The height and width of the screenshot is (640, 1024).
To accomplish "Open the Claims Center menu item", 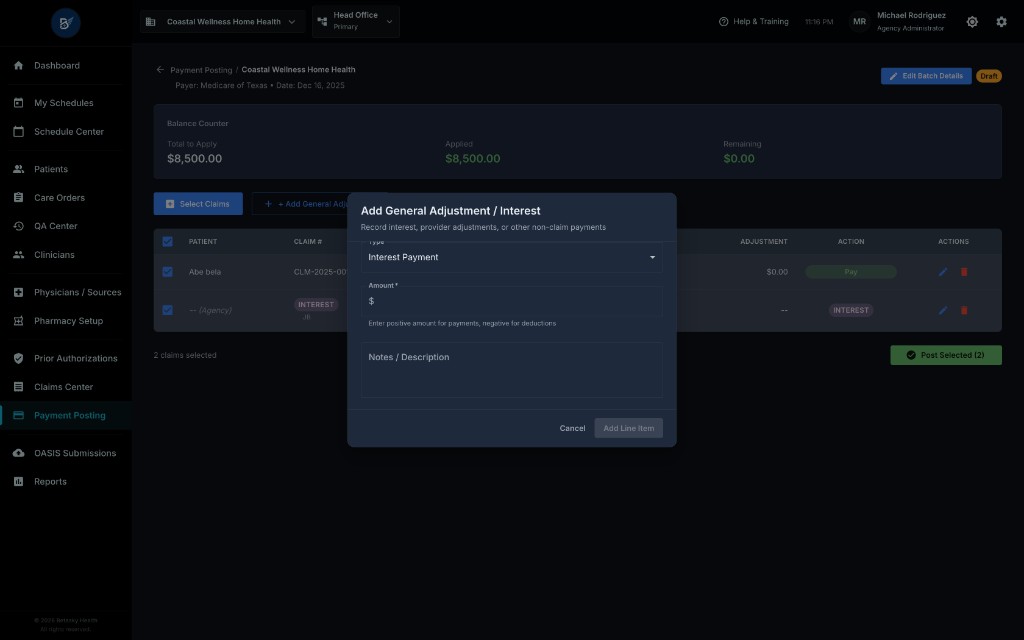I will (65, 387).
